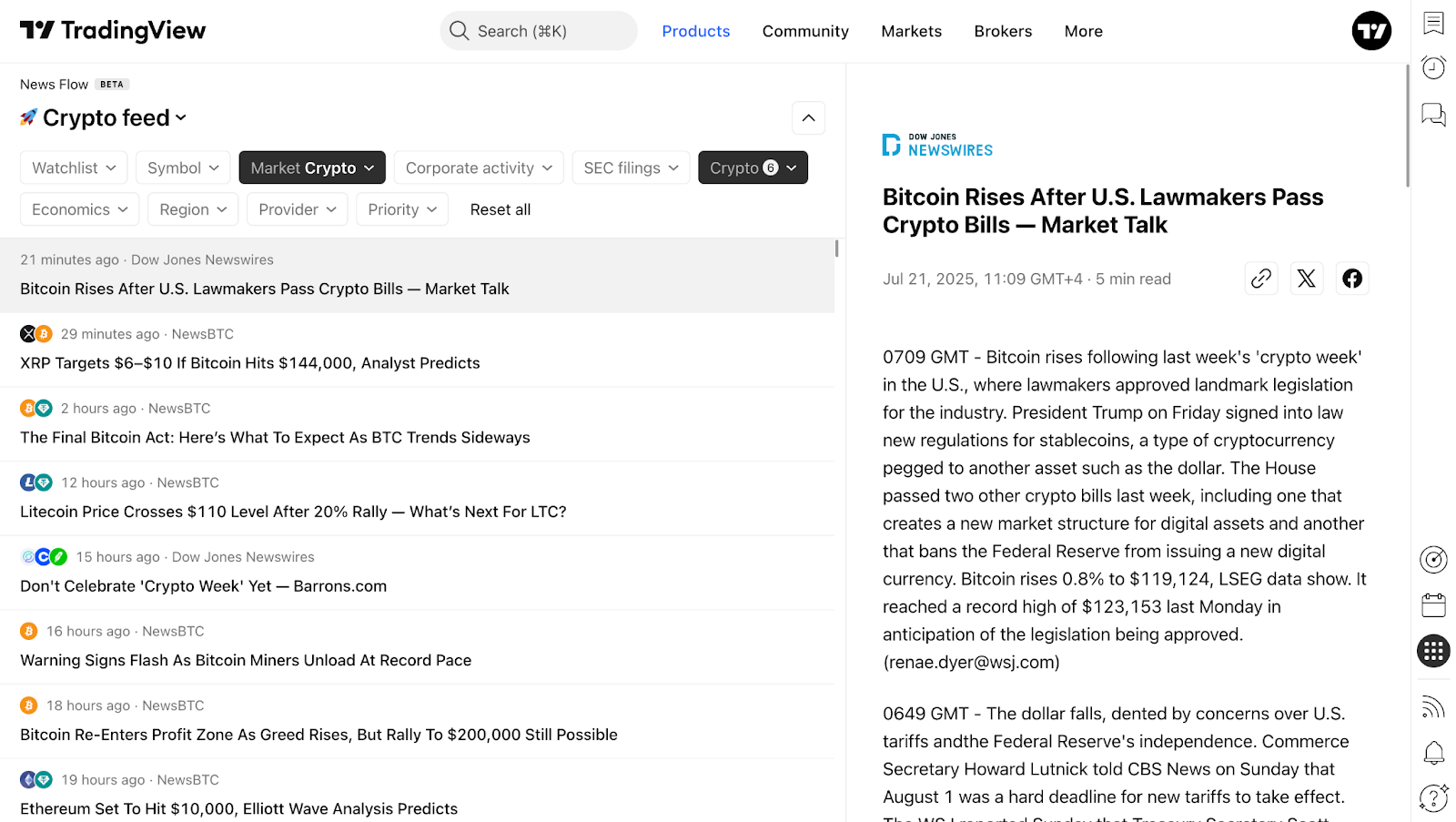Screen dimensions: 1456x822
Task: Collapse the filters panel with chevron button
Action: 808,118
